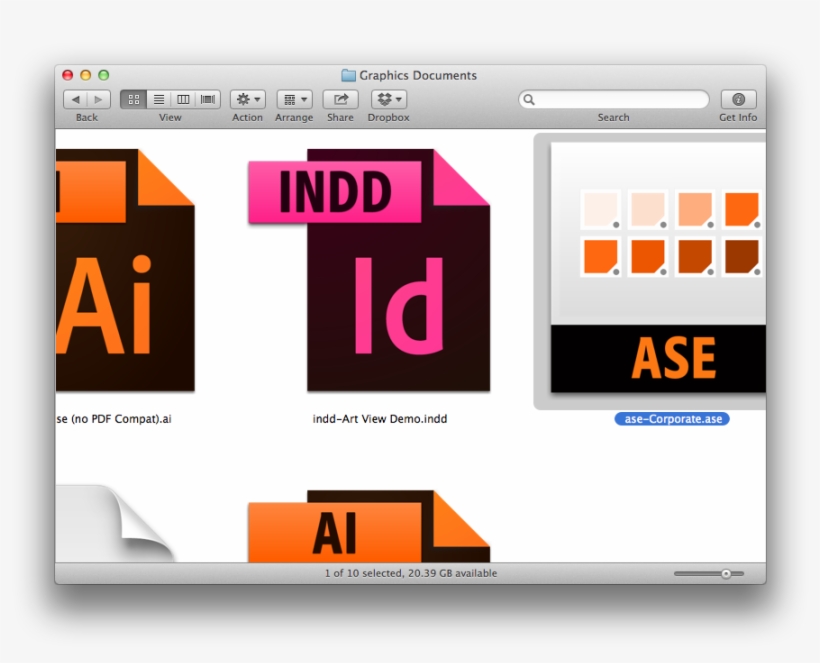Click the magnifying glass search icon
The width and height of the screenshot is (820, 663).
(529, 99)
